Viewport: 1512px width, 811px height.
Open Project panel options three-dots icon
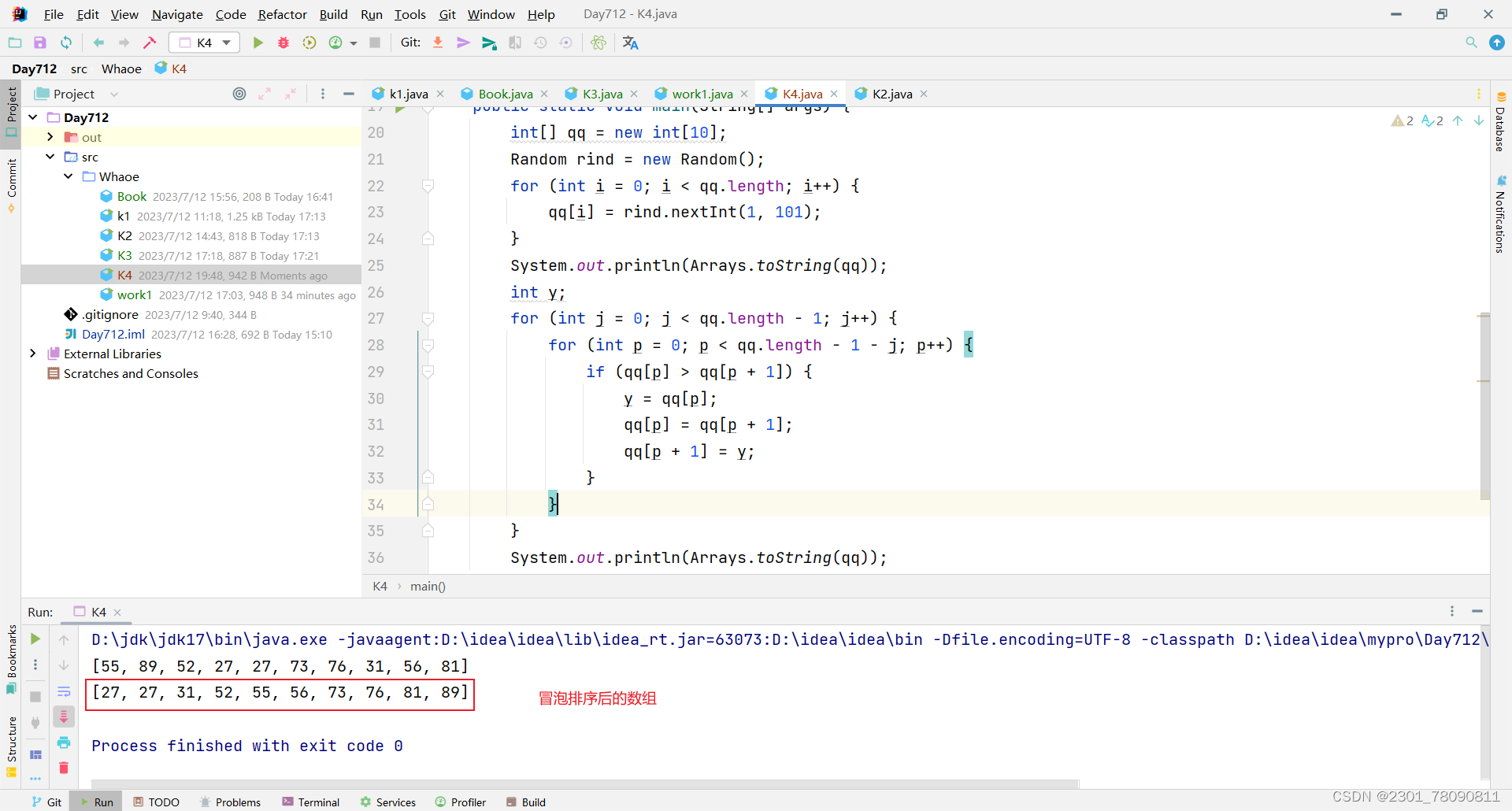pyautogui.click(x=323, y=94)
